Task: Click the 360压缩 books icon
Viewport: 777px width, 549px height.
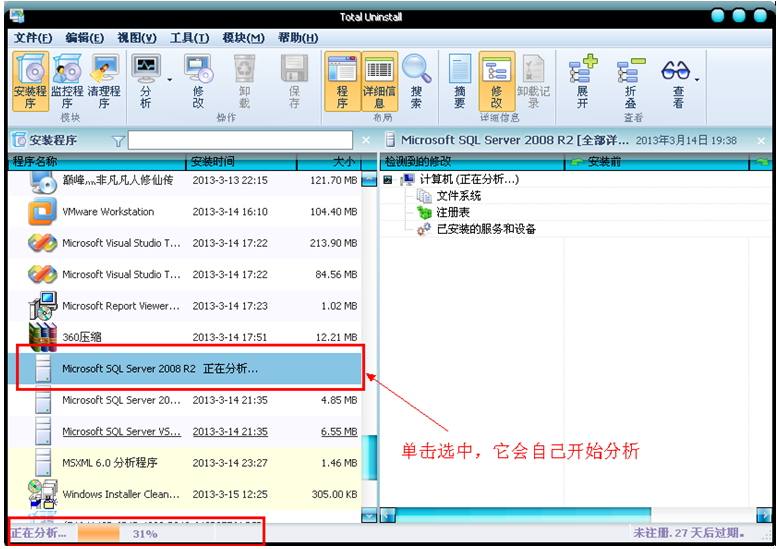Action: click(x=43, y=337)
